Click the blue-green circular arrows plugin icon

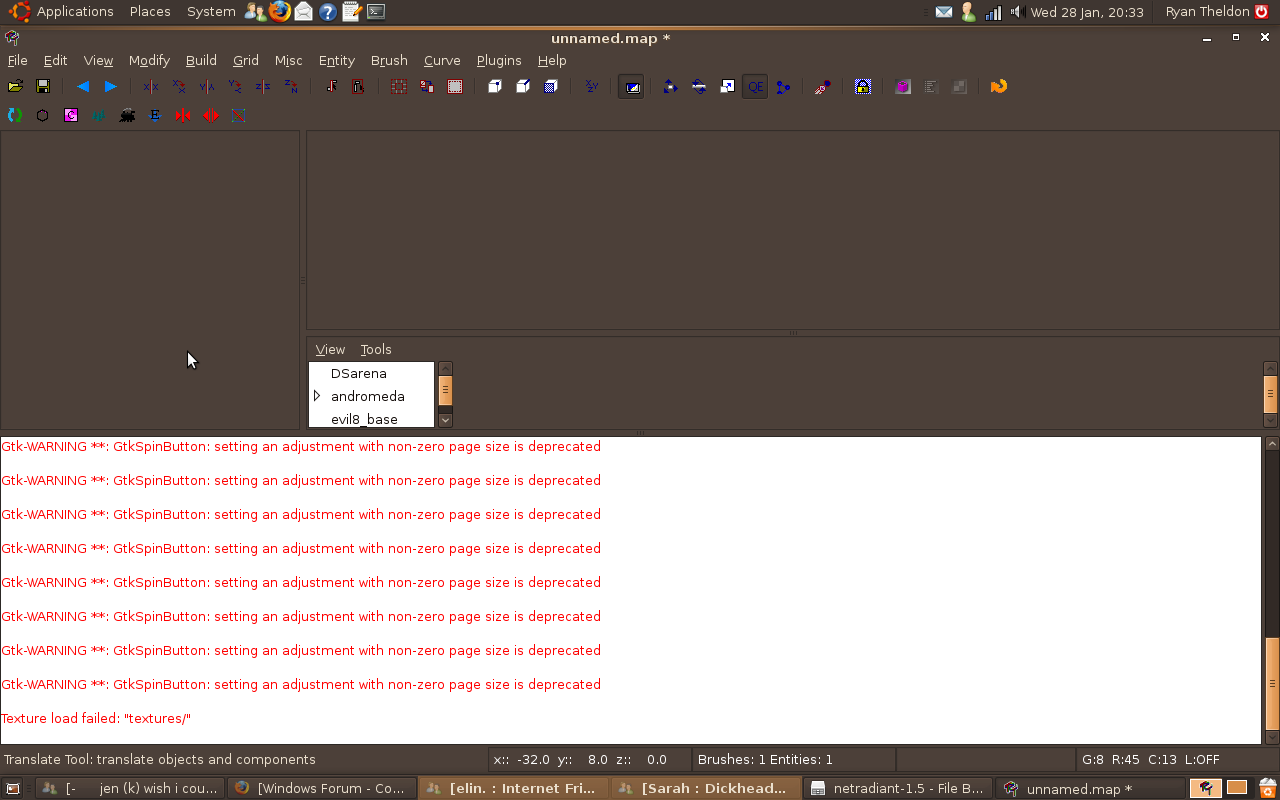15,116
